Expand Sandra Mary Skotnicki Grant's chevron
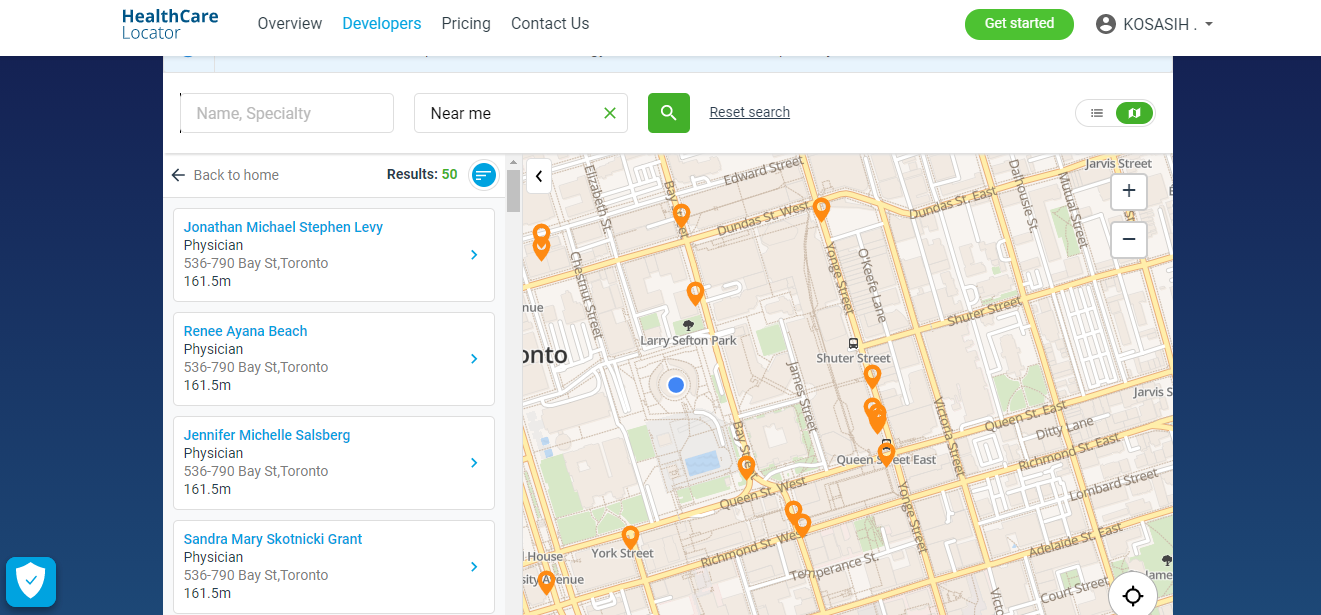Image resolution: width=1321 pixels, height=615 pixels. 474,567
